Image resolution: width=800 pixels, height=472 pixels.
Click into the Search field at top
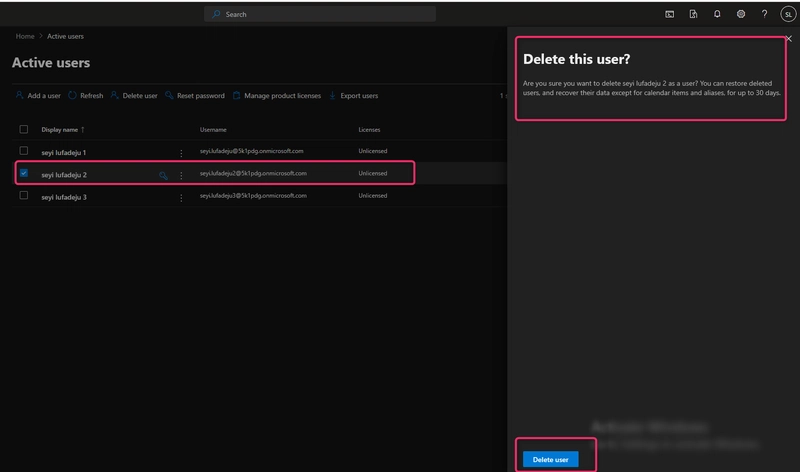[320, 14]
